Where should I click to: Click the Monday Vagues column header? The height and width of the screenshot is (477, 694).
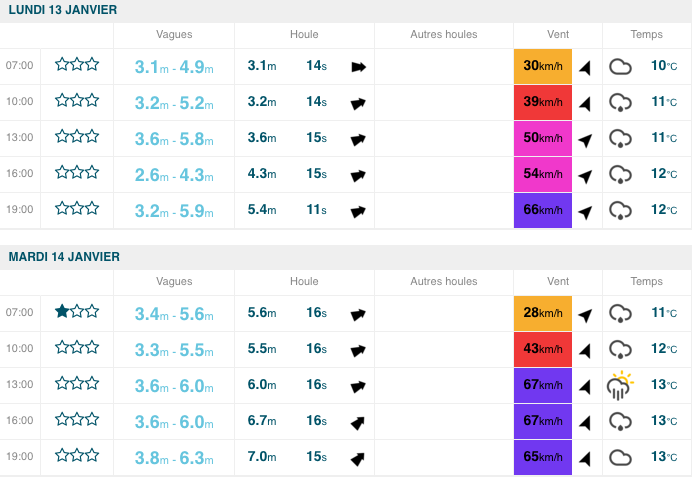174,35
